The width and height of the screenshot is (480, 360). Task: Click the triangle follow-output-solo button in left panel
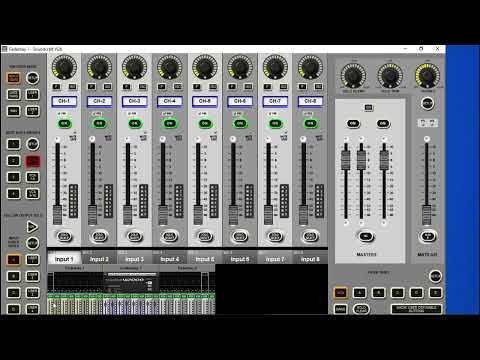tap(32, 227)
